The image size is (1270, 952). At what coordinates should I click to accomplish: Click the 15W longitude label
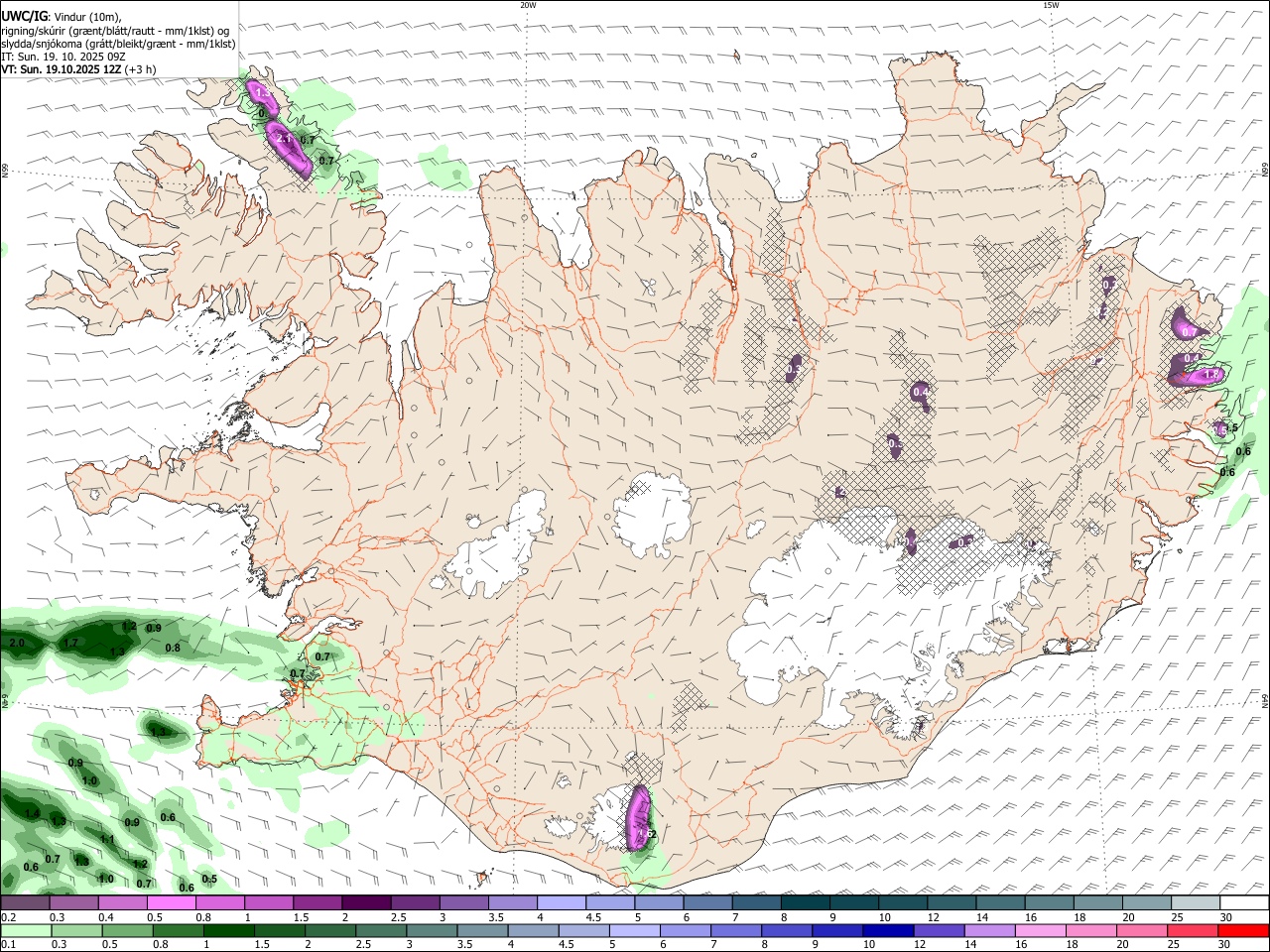(x=1051, y=5)
